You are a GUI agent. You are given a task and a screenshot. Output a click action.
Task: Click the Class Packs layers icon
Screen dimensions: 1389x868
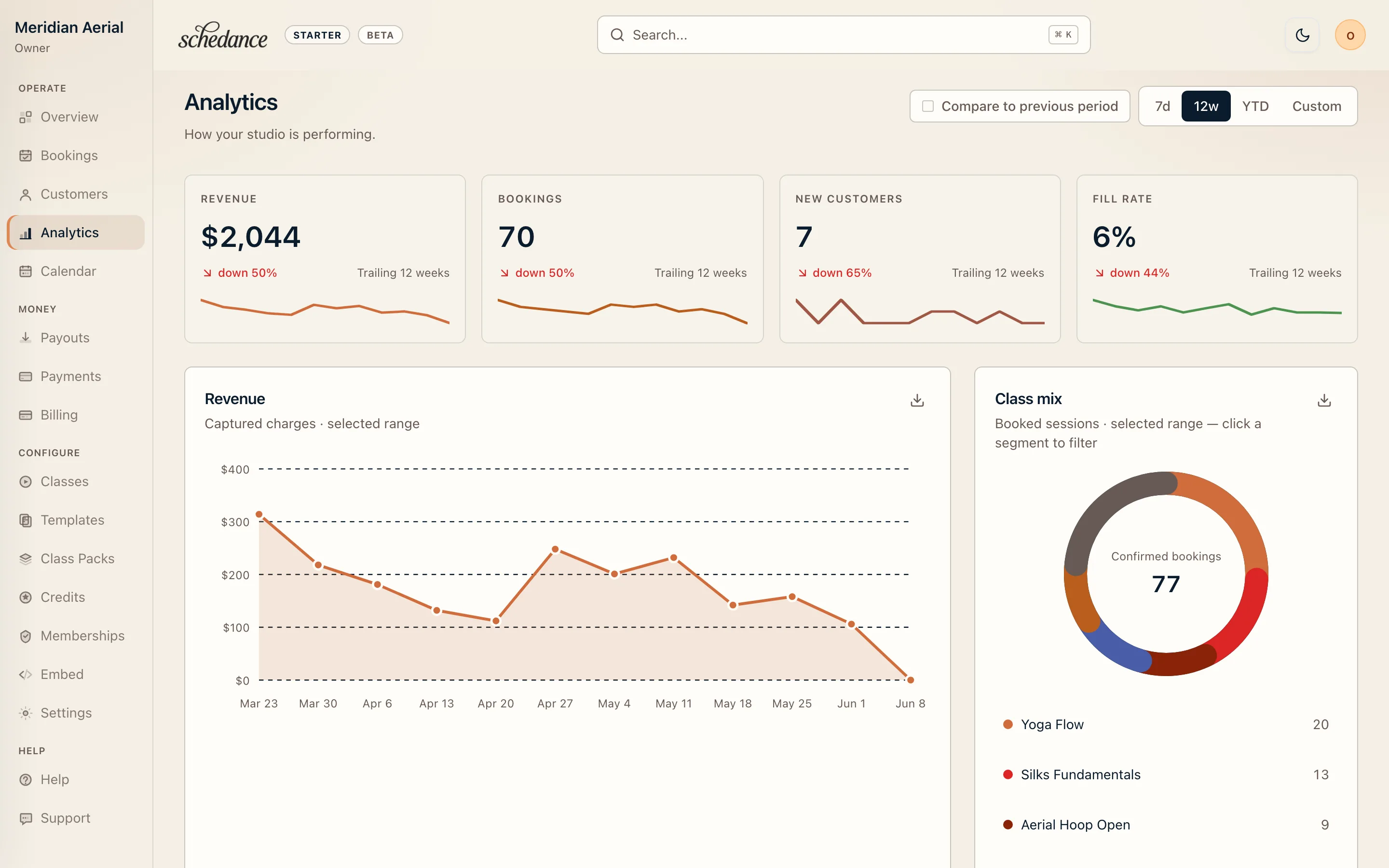coord(25,558)
